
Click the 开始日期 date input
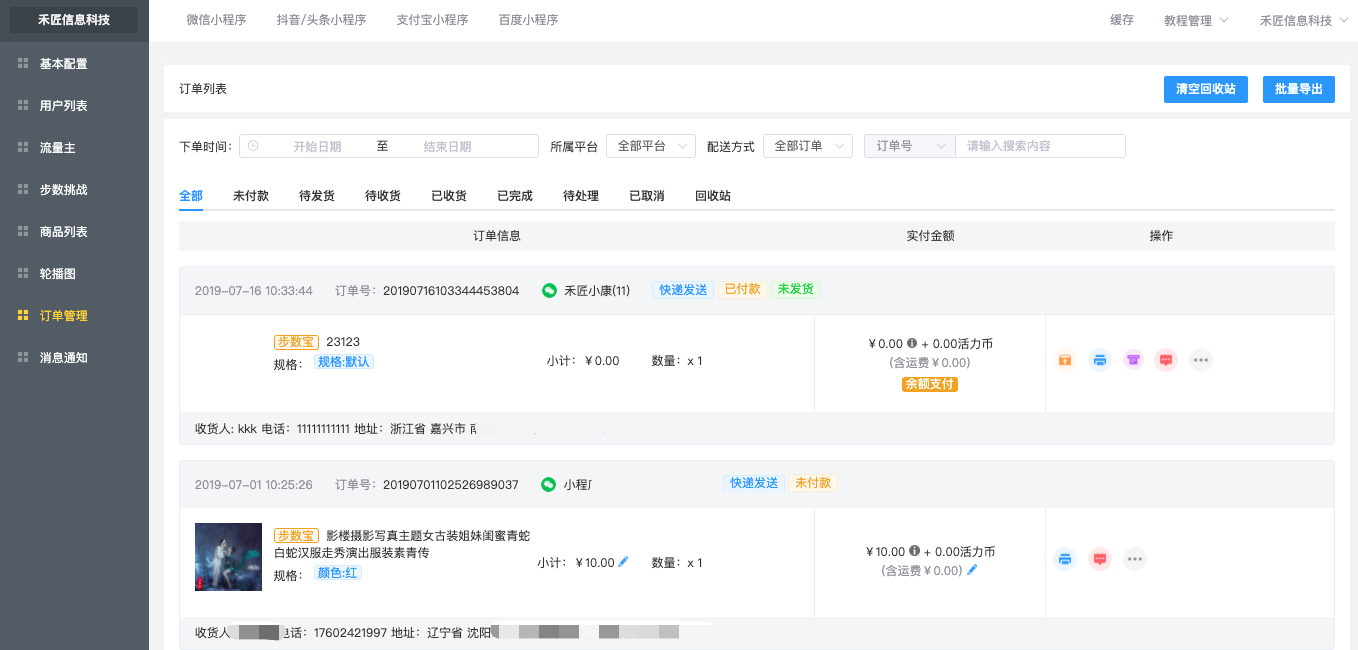coord(317,146)
